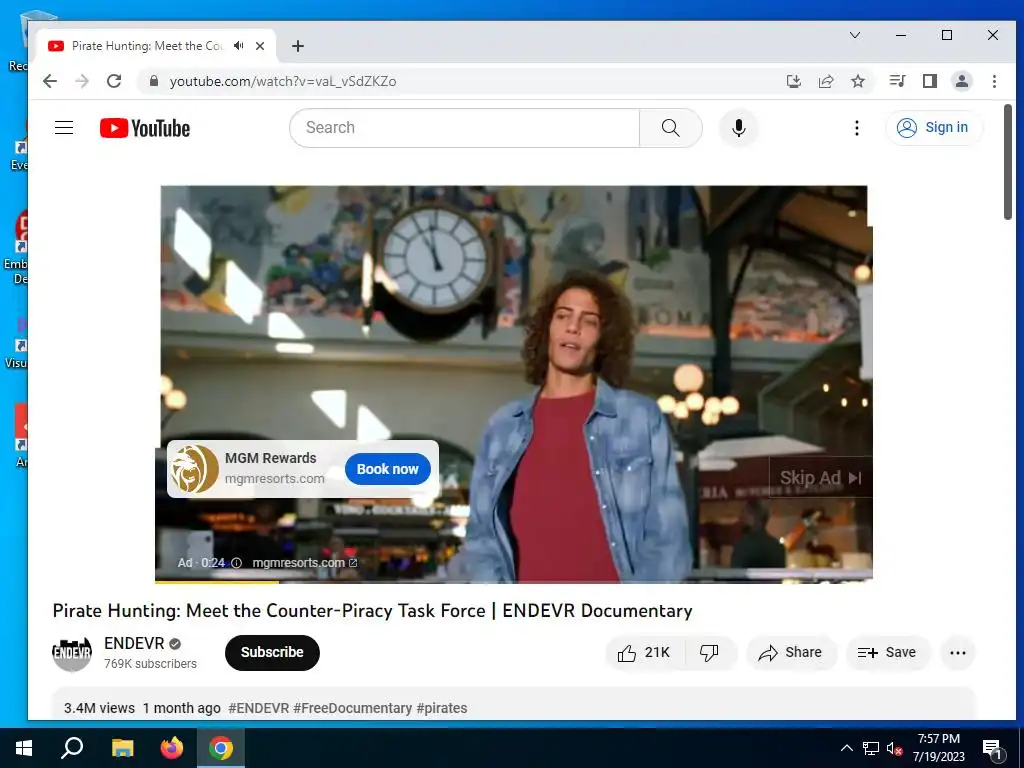This screenshot has height=768, width=1024.
Task: Open media controls icon in toolbar
Action: pyautogui.click(x=897, y=81)
